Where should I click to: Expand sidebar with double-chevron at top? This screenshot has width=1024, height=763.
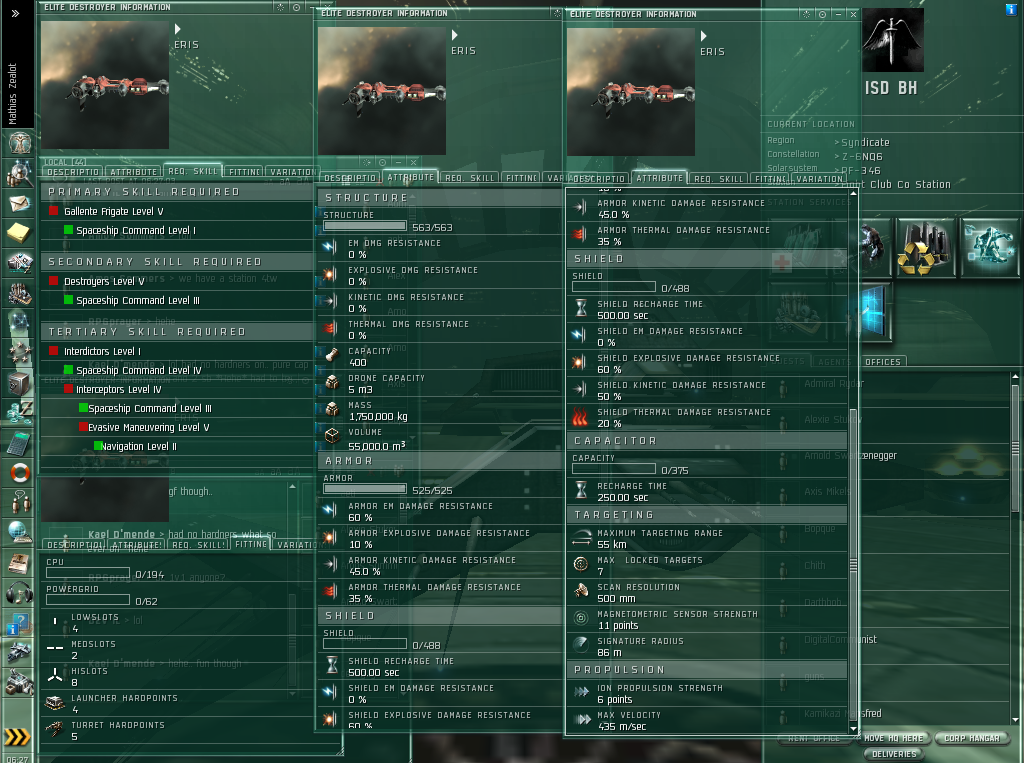point(16,13)
